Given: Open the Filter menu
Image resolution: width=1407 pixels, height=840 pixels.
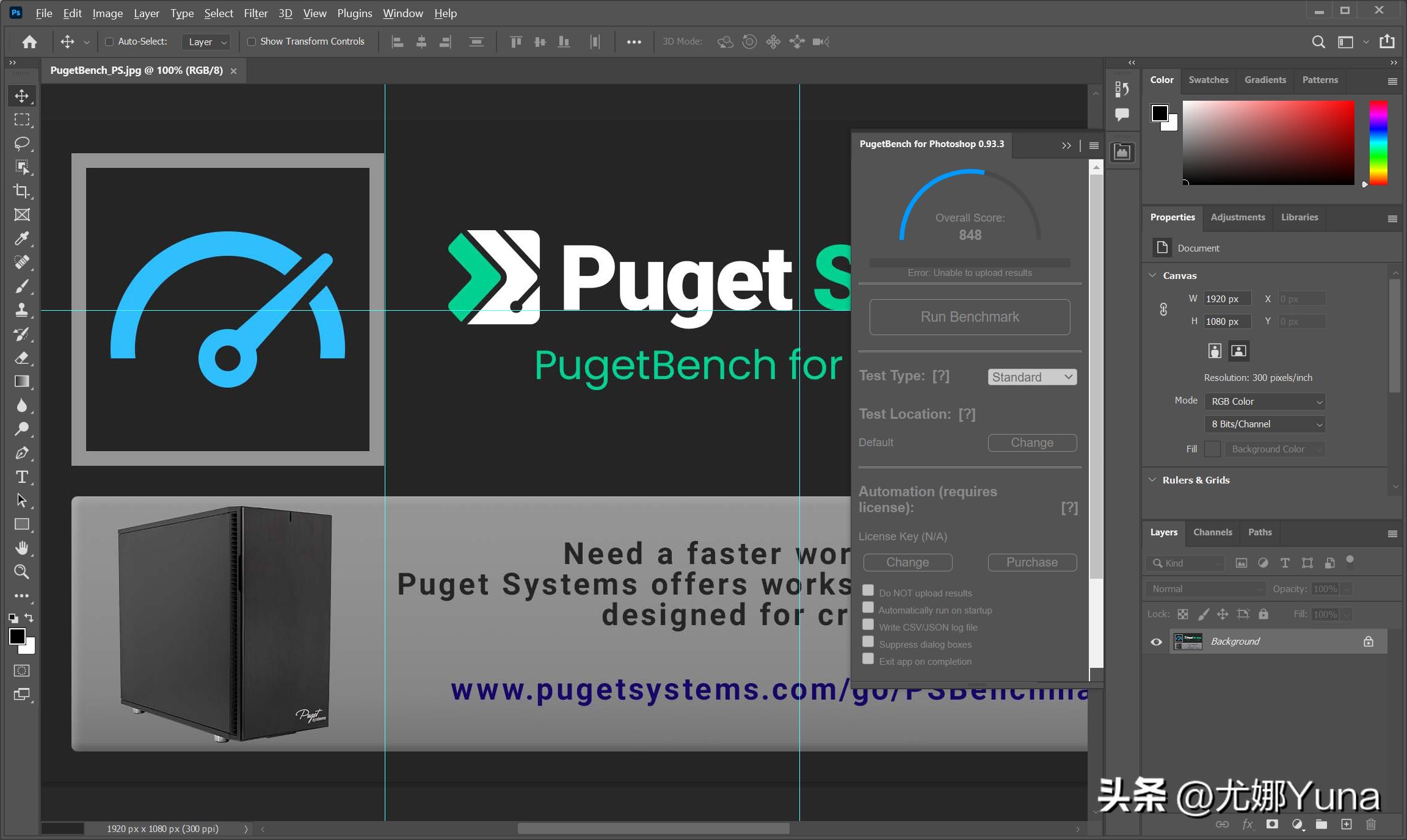Looking at the screenshot, I should tap(255, 13).
